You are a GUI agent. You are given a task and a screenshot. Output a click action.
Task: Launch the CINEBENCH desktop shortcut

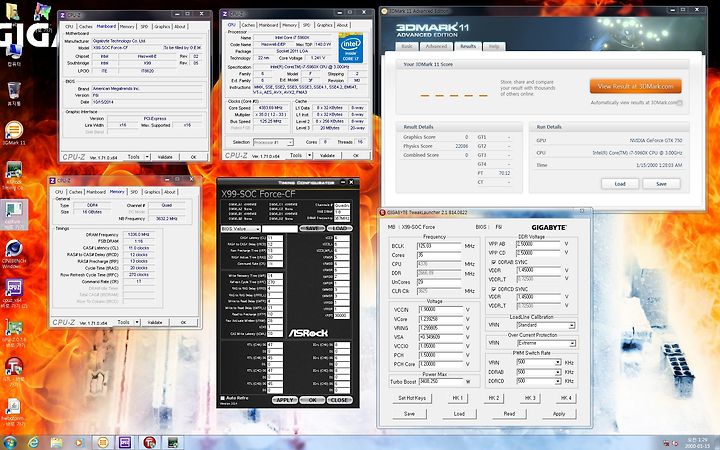click(x=14, y=253)
